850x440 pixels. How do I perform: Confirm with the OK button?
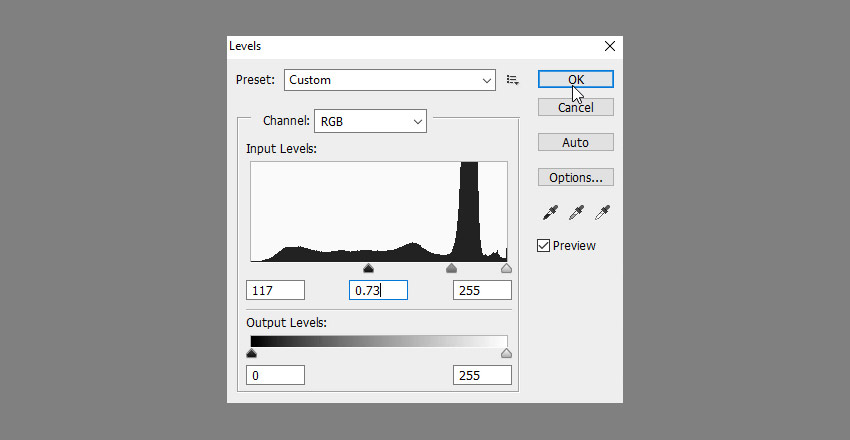pyautogui.click(x=576, y=79)
